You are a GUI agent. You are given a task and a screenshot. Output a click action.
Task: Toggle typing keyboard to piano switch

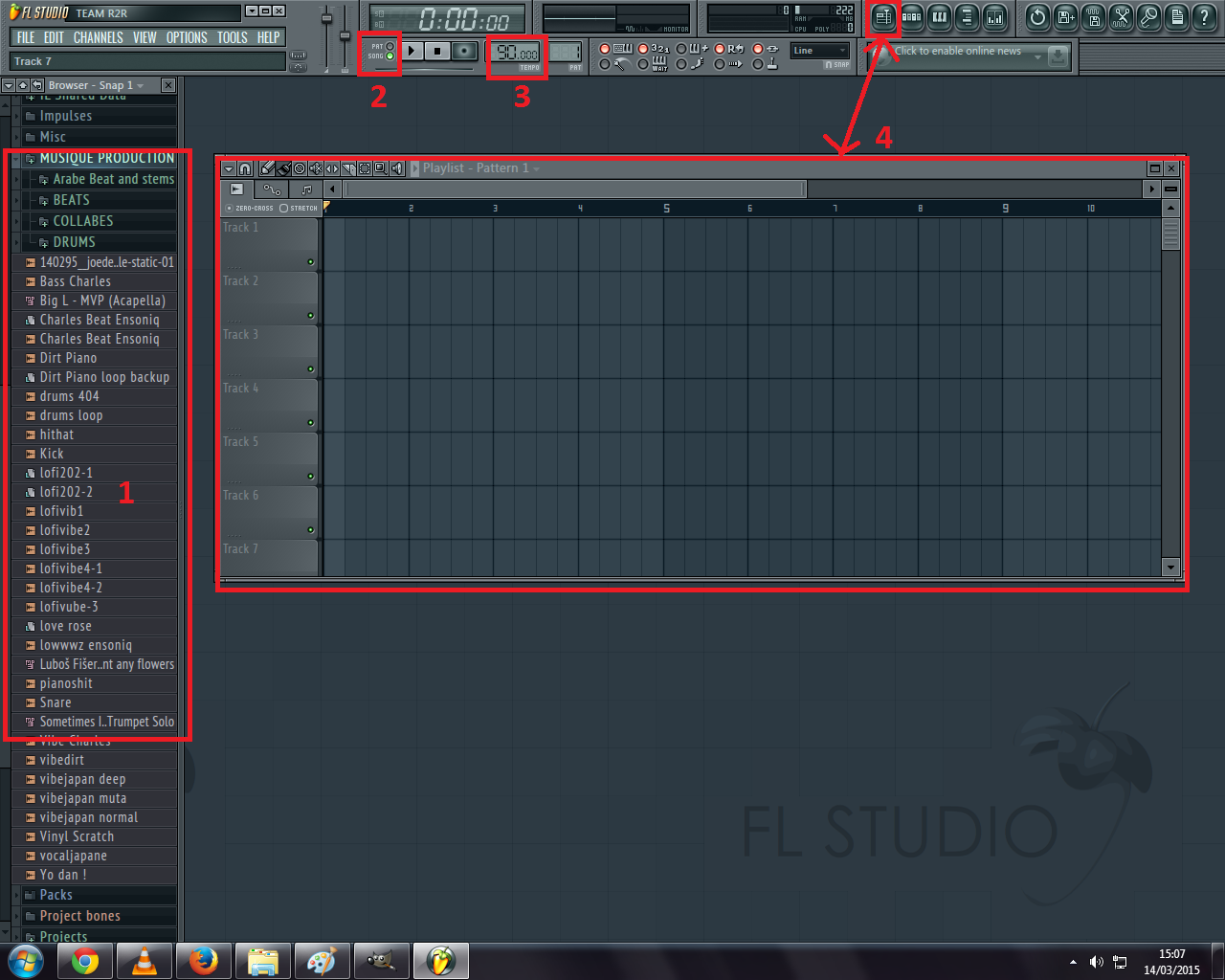(605, 49)
